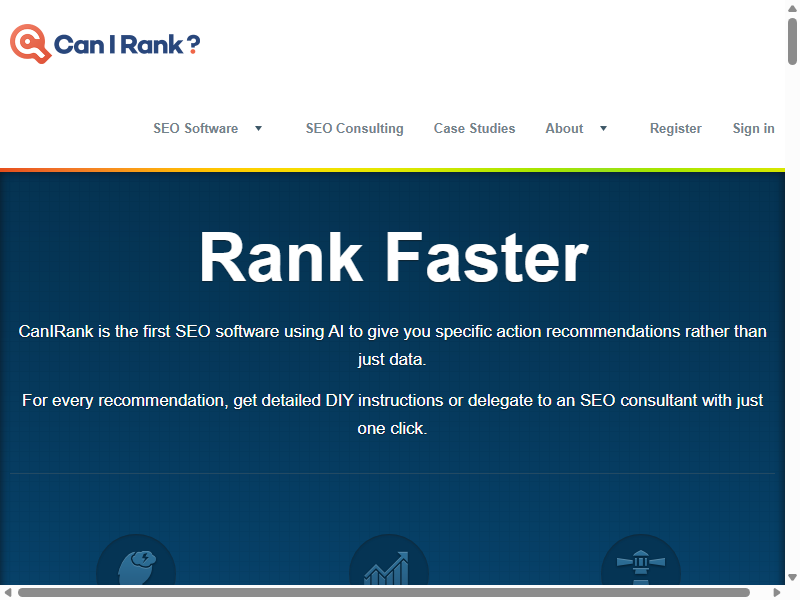
Task: Click the horizontal scrollbar thumb
Action: (384, 592)
